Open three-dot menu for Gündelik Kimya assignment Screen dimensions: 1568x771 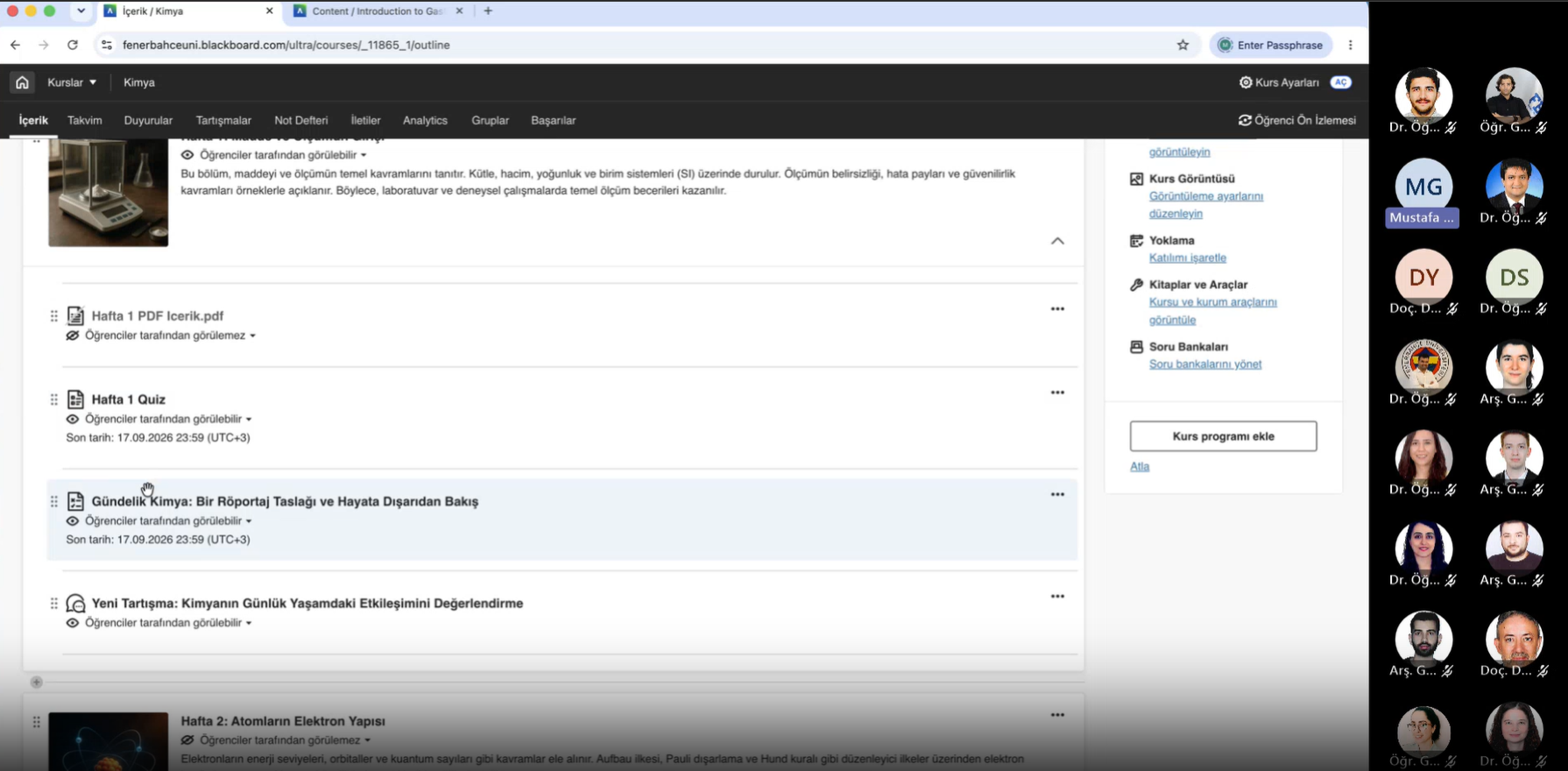[1057, 495]
